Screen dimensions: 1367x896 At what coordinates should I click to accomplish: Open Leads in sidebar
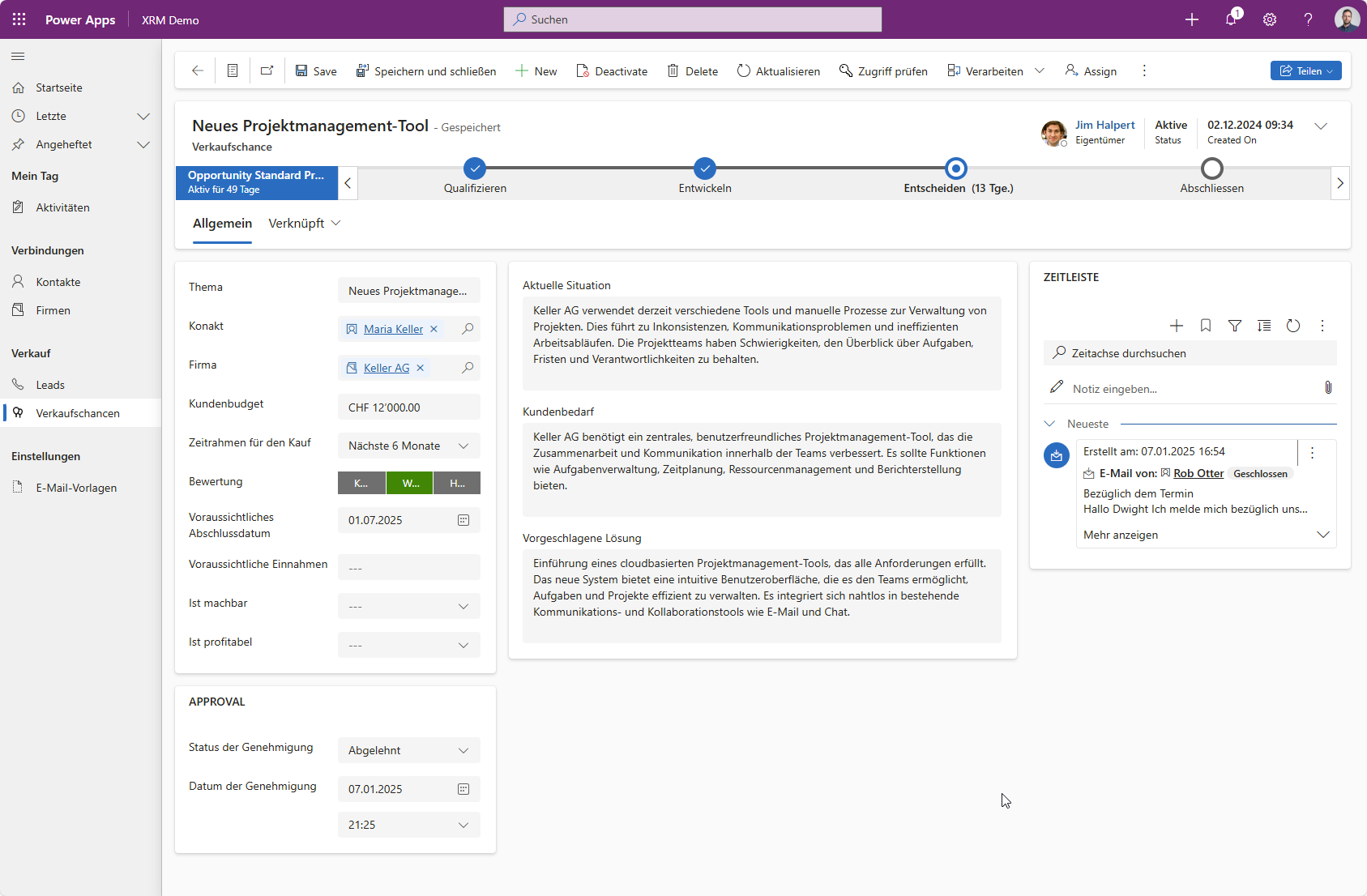pyautogui.click(x=49, y=385)
